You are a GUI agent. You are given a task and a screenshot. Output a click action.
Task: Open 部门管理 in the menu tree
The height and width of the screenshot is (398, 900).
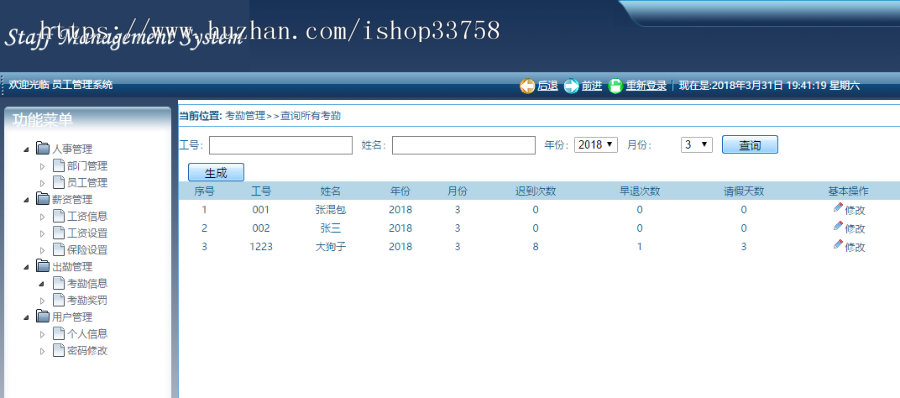(x=87, y=166)
